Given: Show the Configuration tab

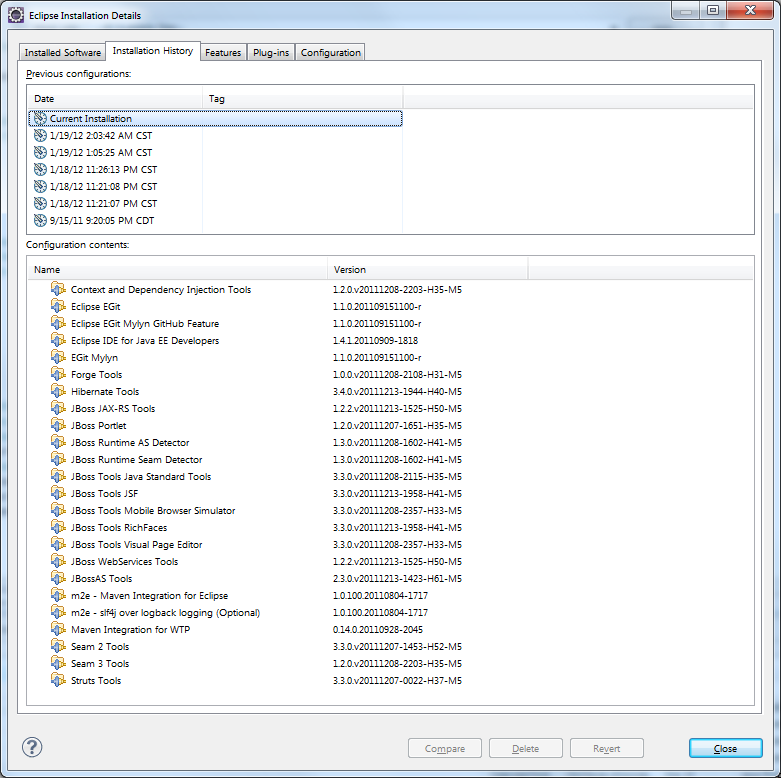Looking at the screenshot, I should [x=330, y=52].
